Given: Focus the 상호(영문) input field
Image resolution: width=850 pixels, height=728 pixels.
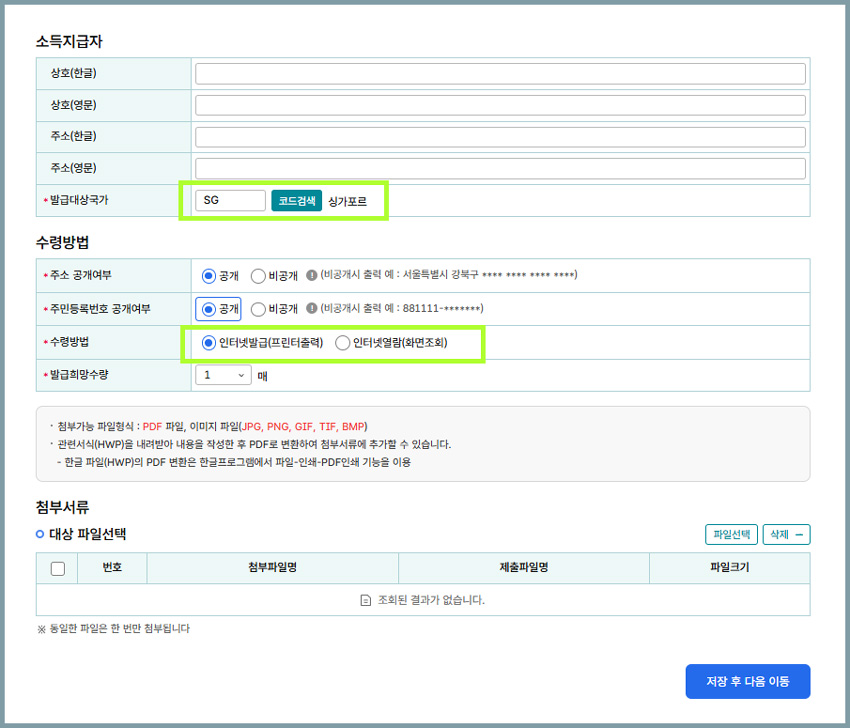Looking at the screenshot, I should 500,105.
